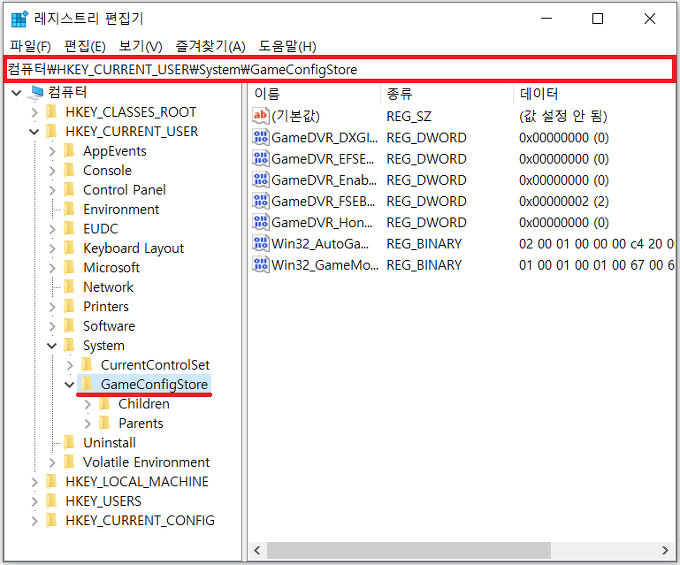Select the Volatile Environment tree key
The height and width of the screenshot is (565, 680).
point(146,462)
